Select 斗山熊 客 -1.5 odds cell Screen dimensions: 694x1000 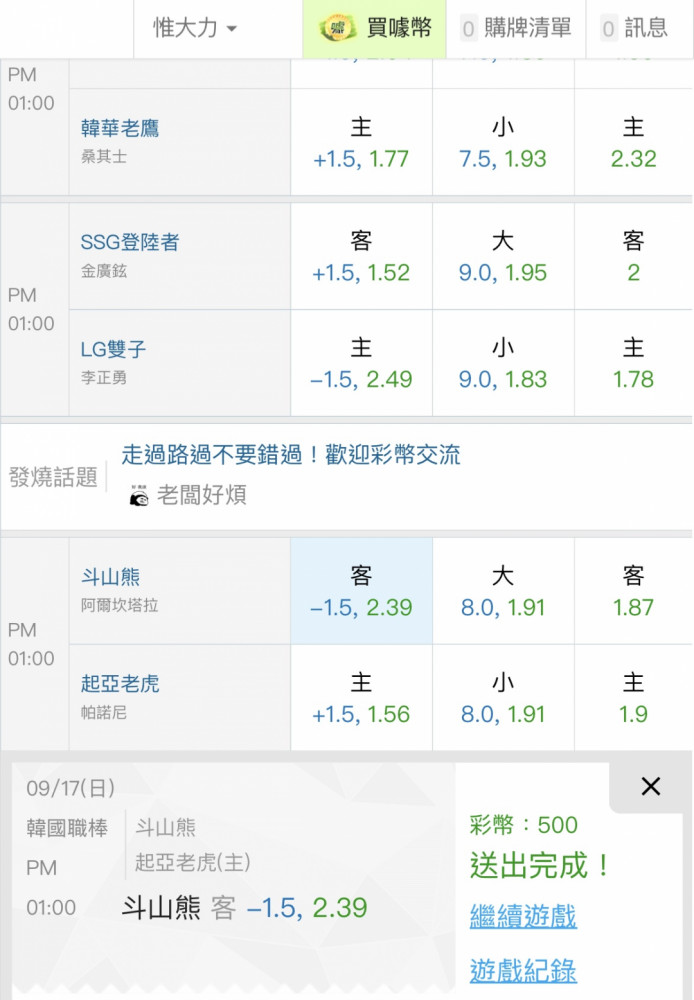[x=361, y=592]
